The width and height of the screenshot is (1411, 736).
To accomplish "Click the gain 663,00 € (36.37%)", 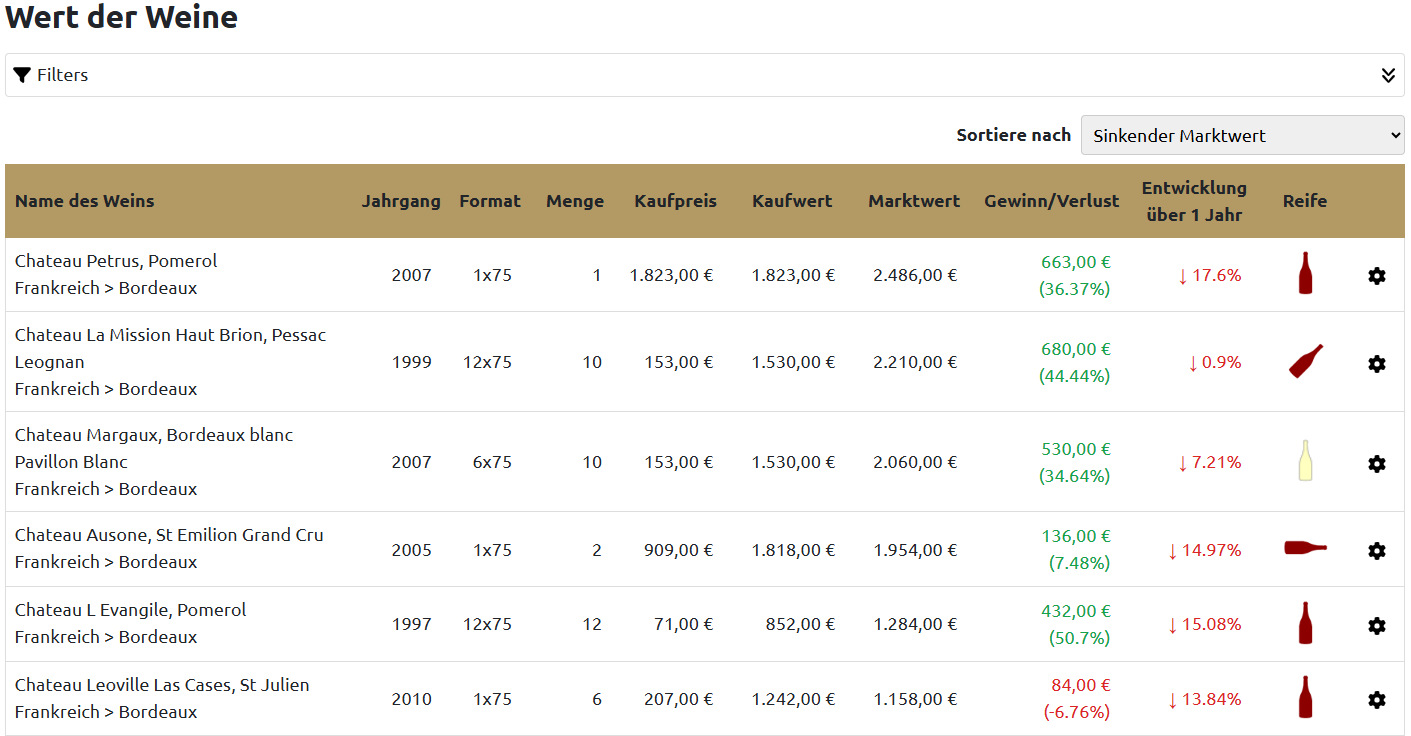I will click(x=1075, y=275).
